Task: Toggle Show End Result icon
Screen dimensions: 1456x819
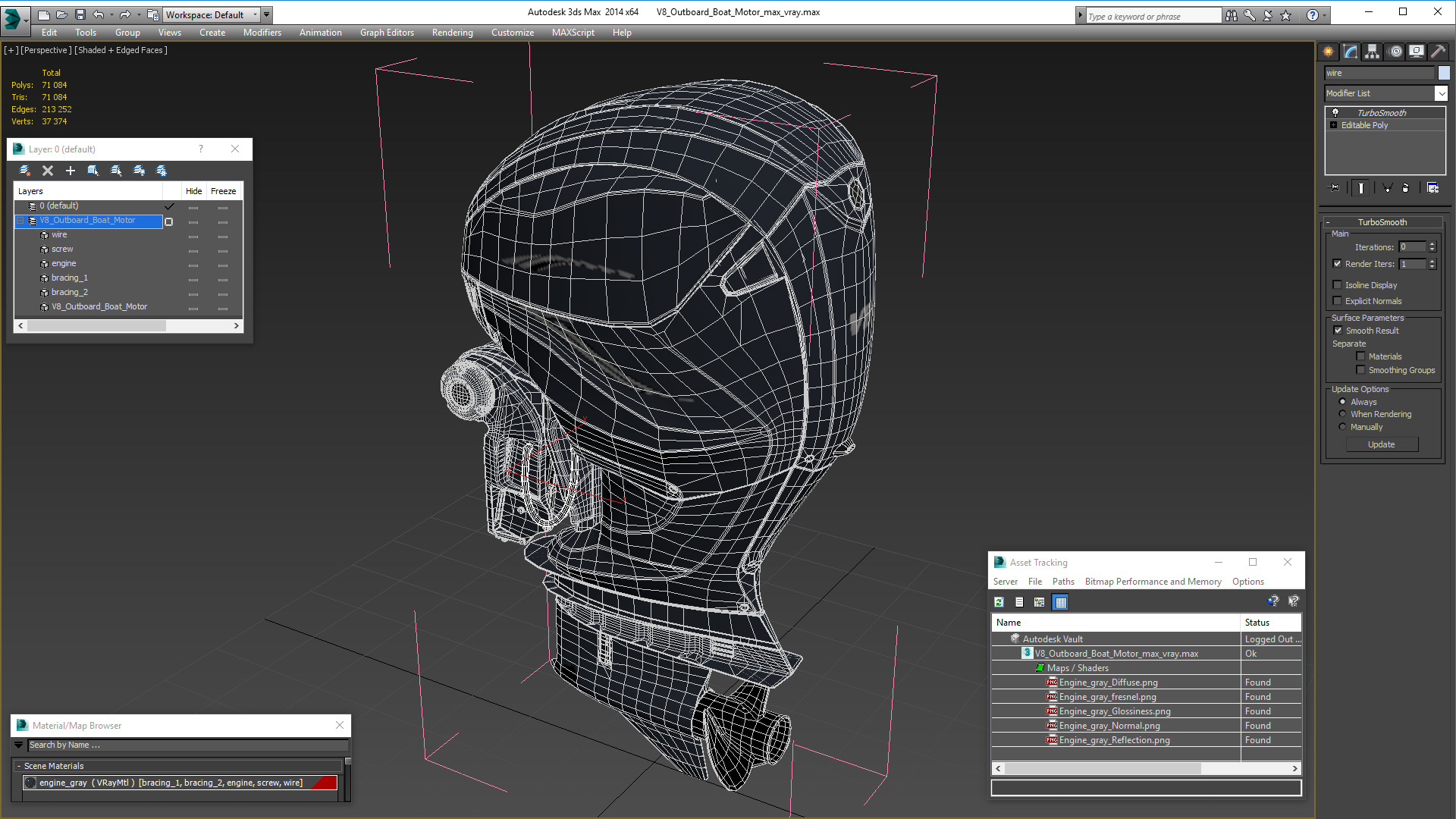Action: (1361, 187)
